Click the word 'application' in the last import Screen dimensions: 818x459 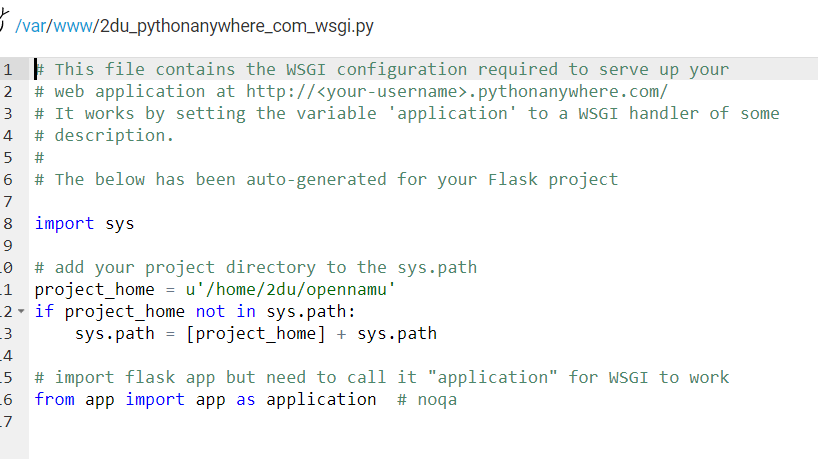(x=316, y=400)
